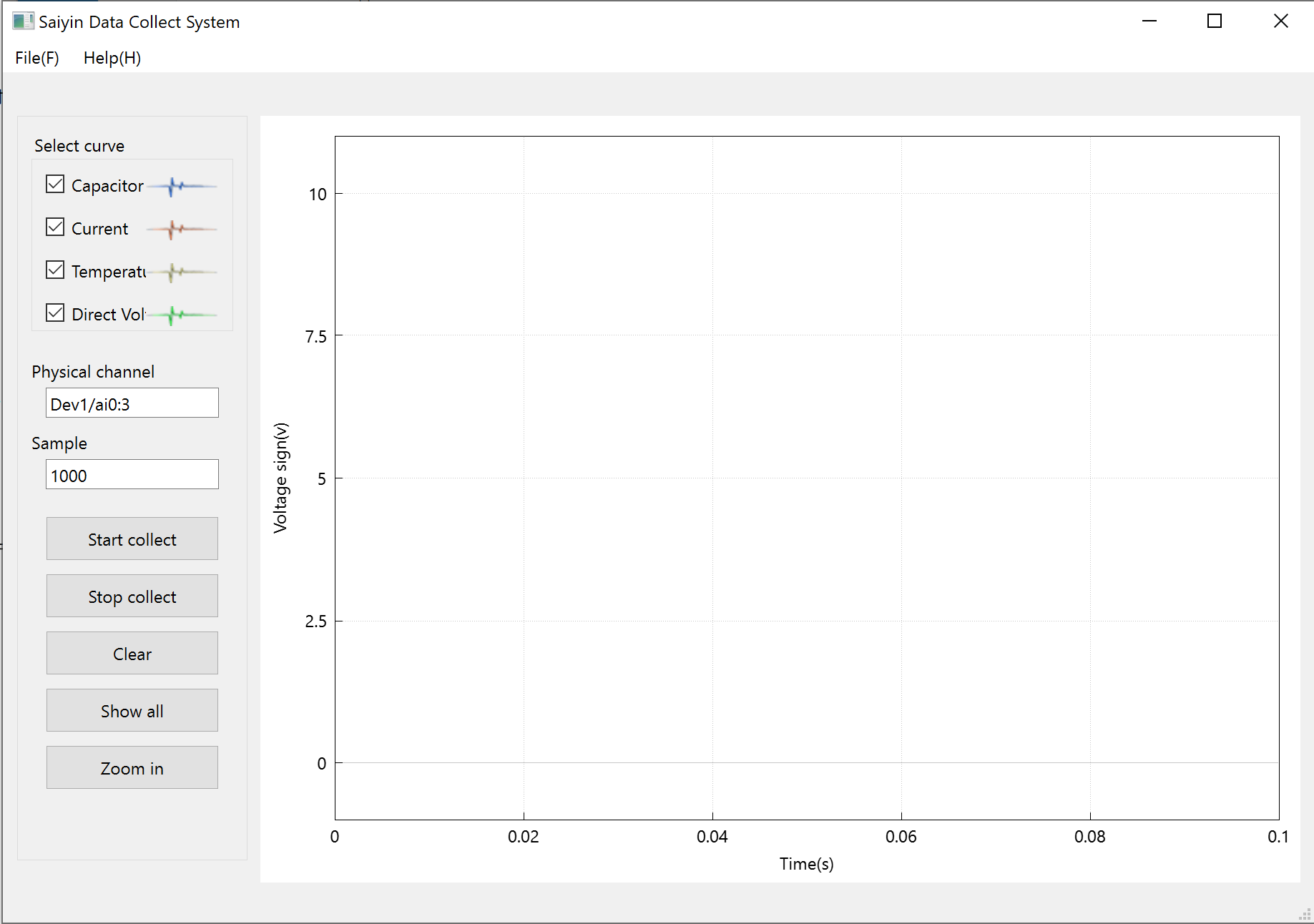Viewport: 1314px width, 924px height.
Task: Uncheck the Capacitor curve checkbox
Action: click(55, 185)
